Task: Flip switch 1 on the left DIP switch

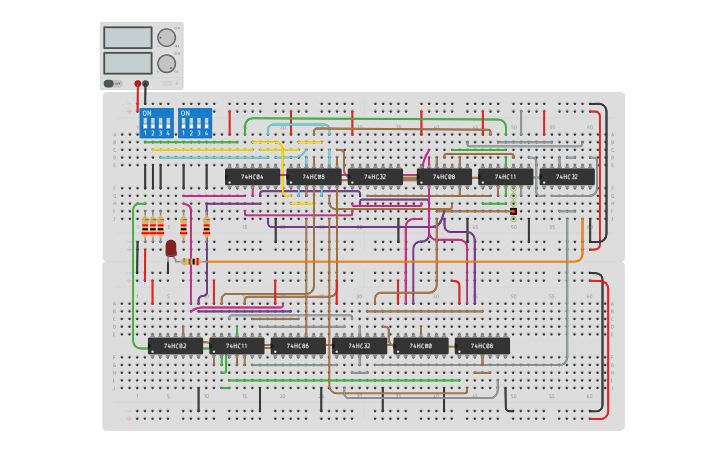Action: point(145,123)
